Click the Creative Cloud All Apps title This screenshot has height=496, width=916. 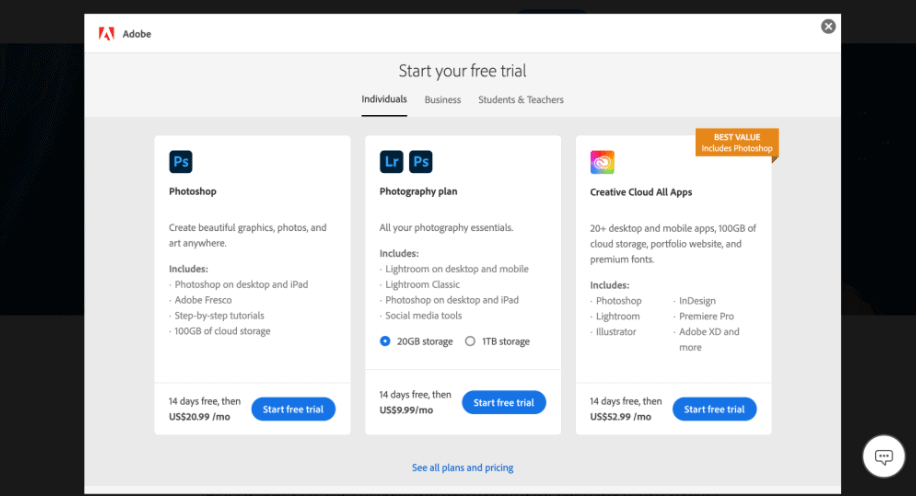(x=641, y=192)
